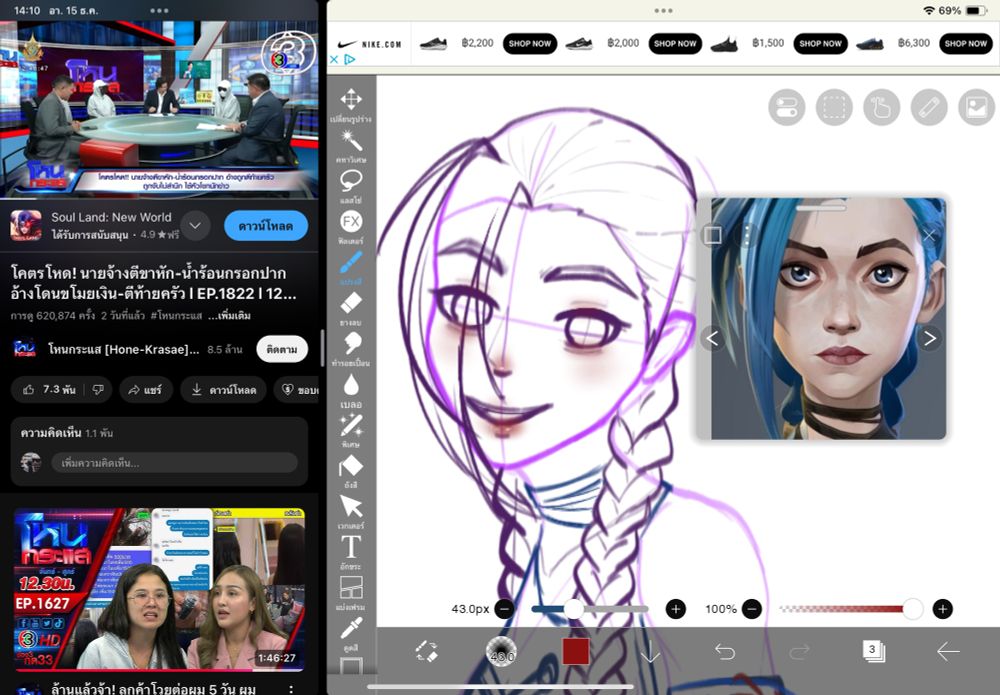Open the selection area dashed-square icon

pyautogui.click(x=834, y=107)
